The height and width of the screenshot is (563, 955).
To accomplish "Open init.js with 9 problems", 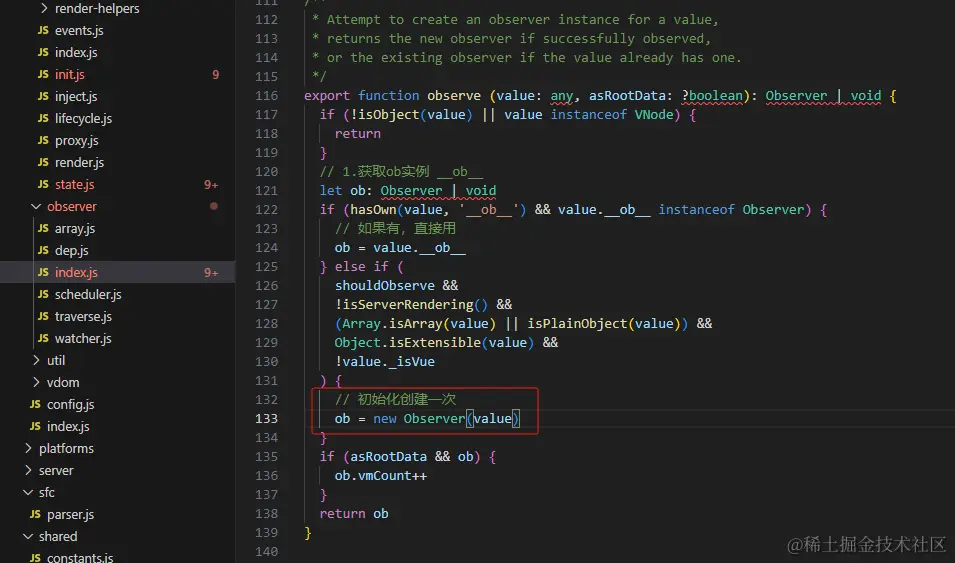I will pos(69,74).
